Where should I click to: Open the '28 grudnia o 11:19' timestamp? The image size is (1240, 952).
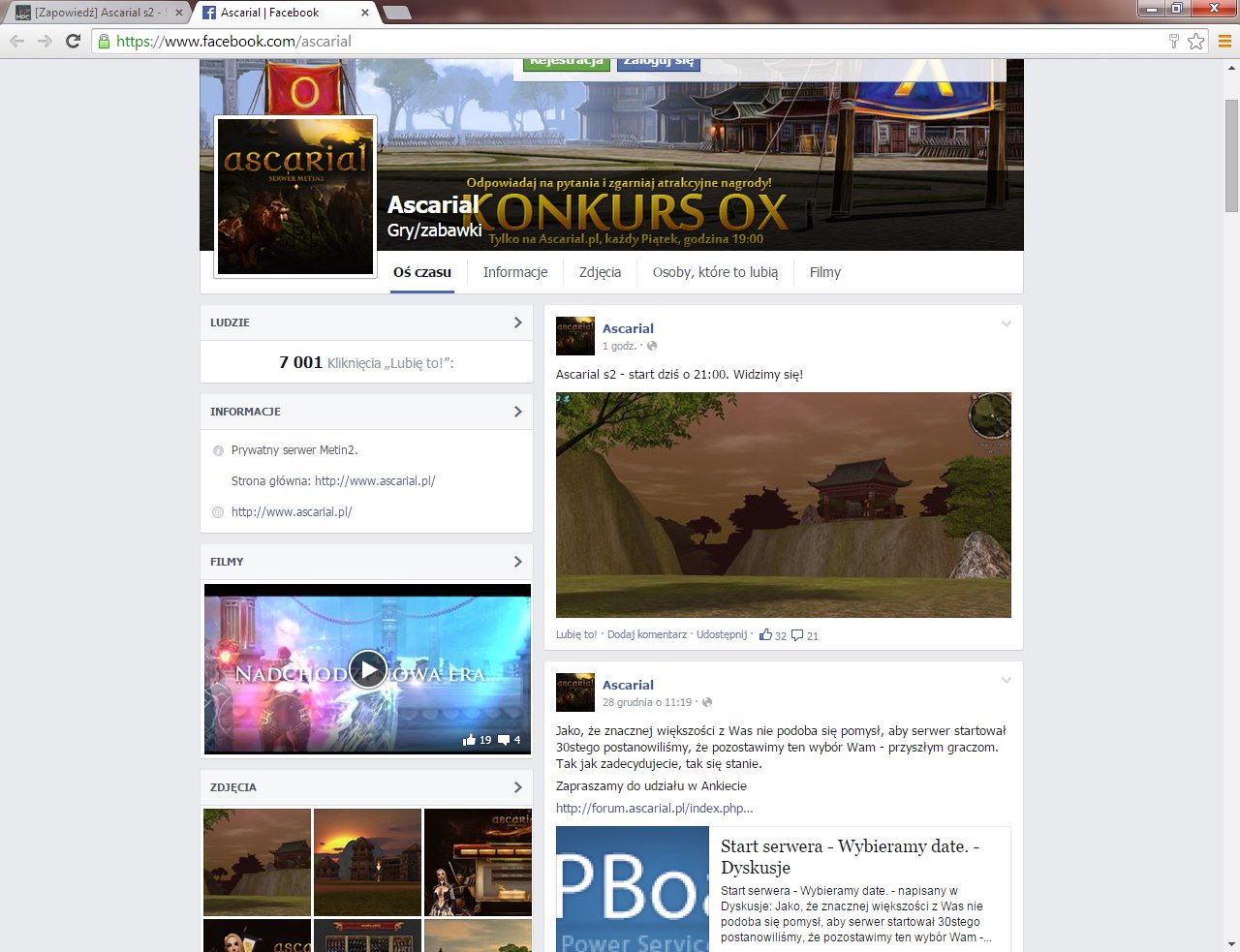(x=647, y=702)
